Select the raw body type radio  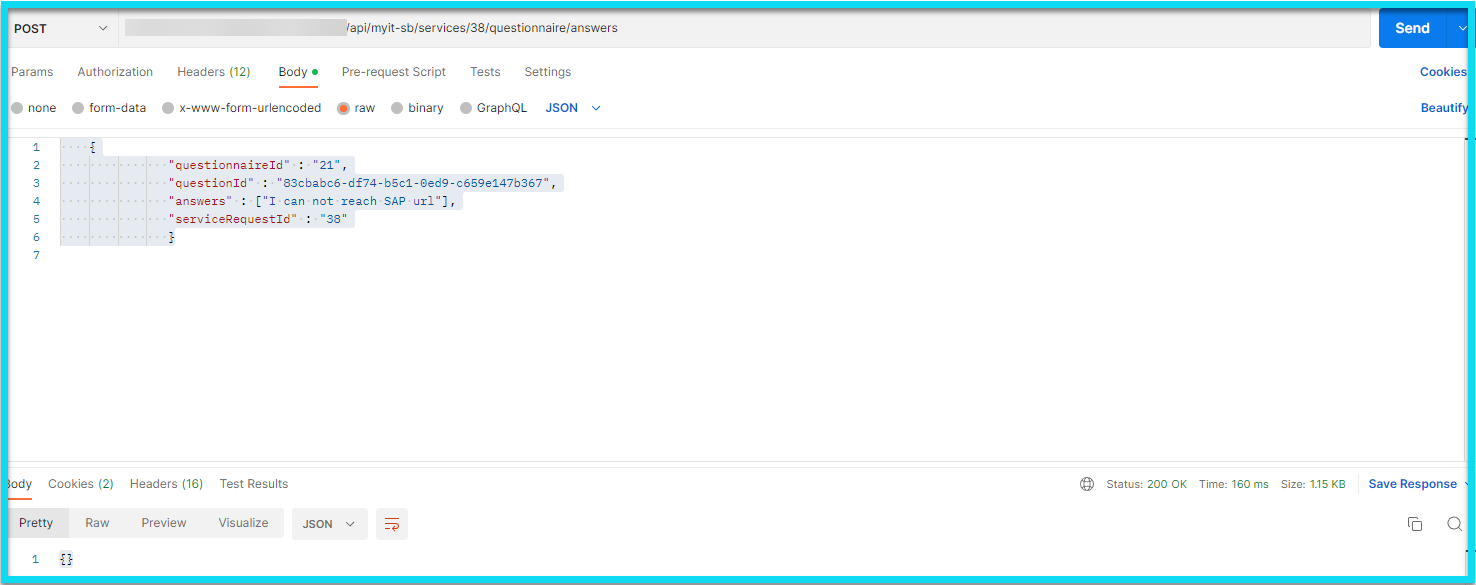344,108
